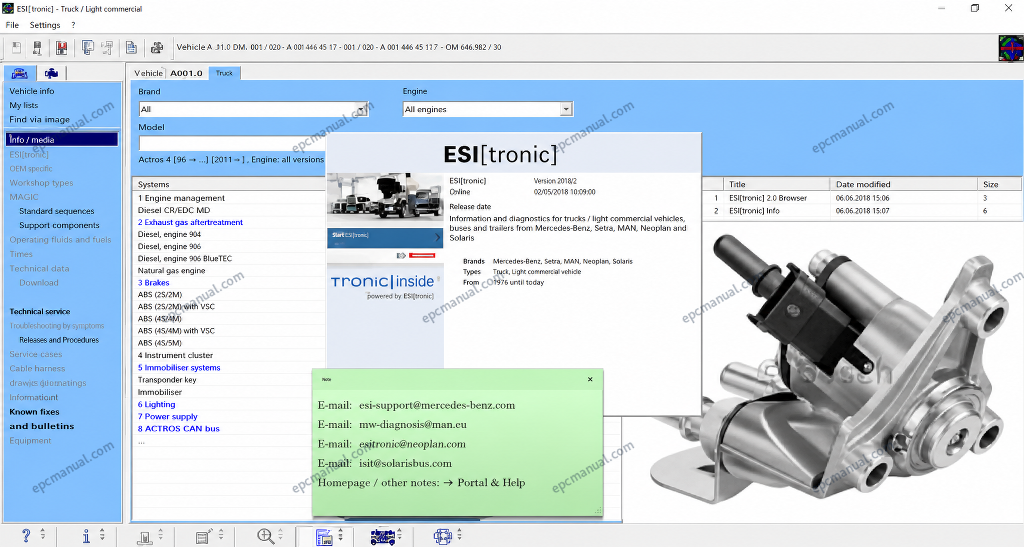Click the red save disk toolbar icon

[61, 48]
